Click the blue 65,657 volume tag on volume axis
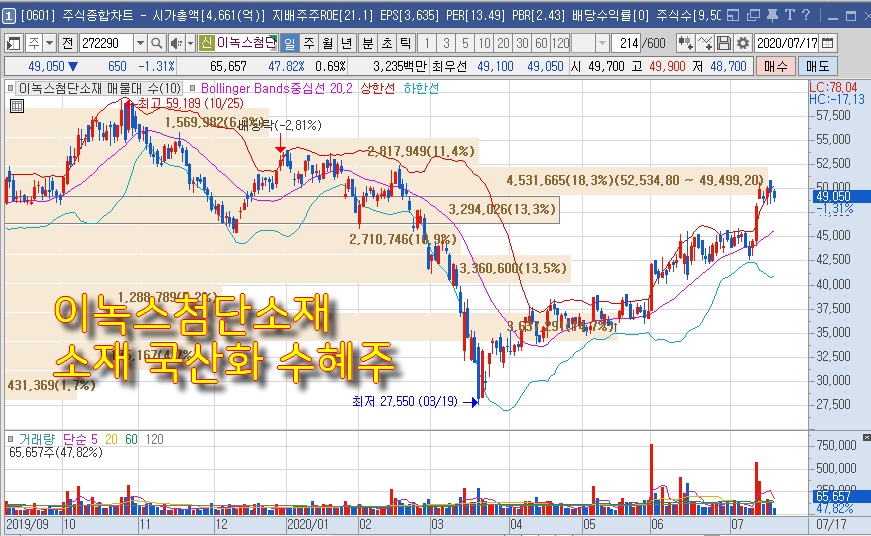 [840, 496]
